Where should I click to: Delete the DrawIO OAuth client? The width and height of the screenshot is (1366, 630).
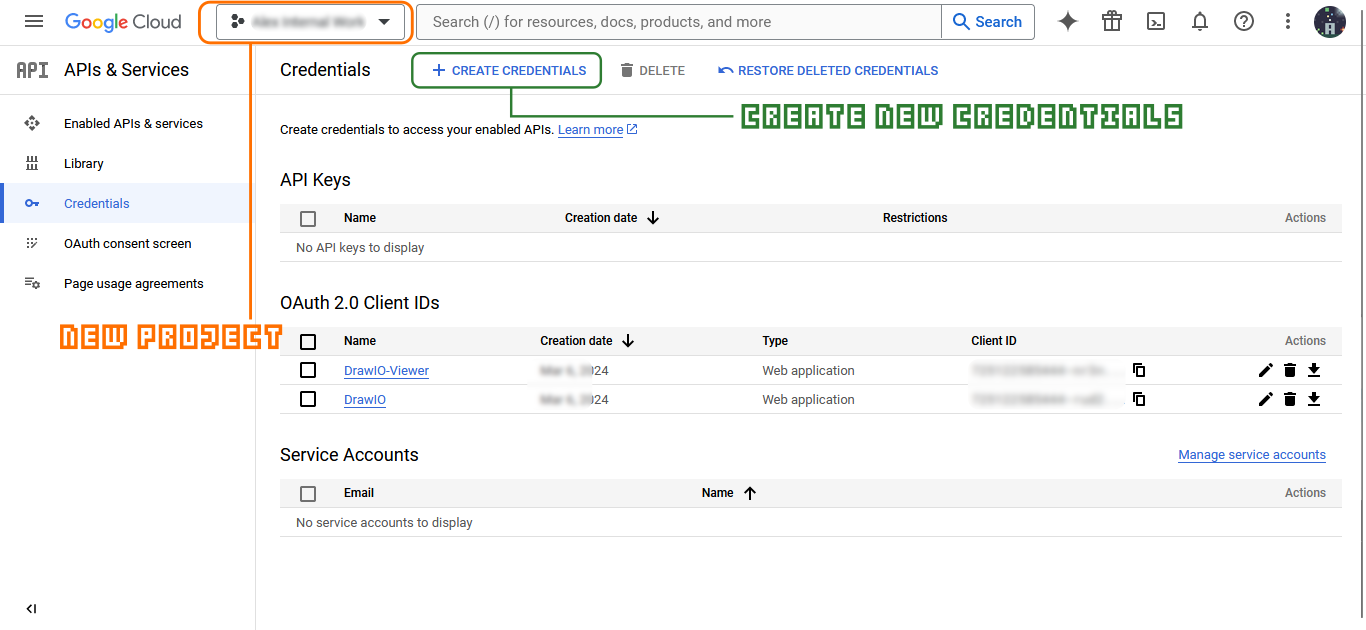[1290, 399]
